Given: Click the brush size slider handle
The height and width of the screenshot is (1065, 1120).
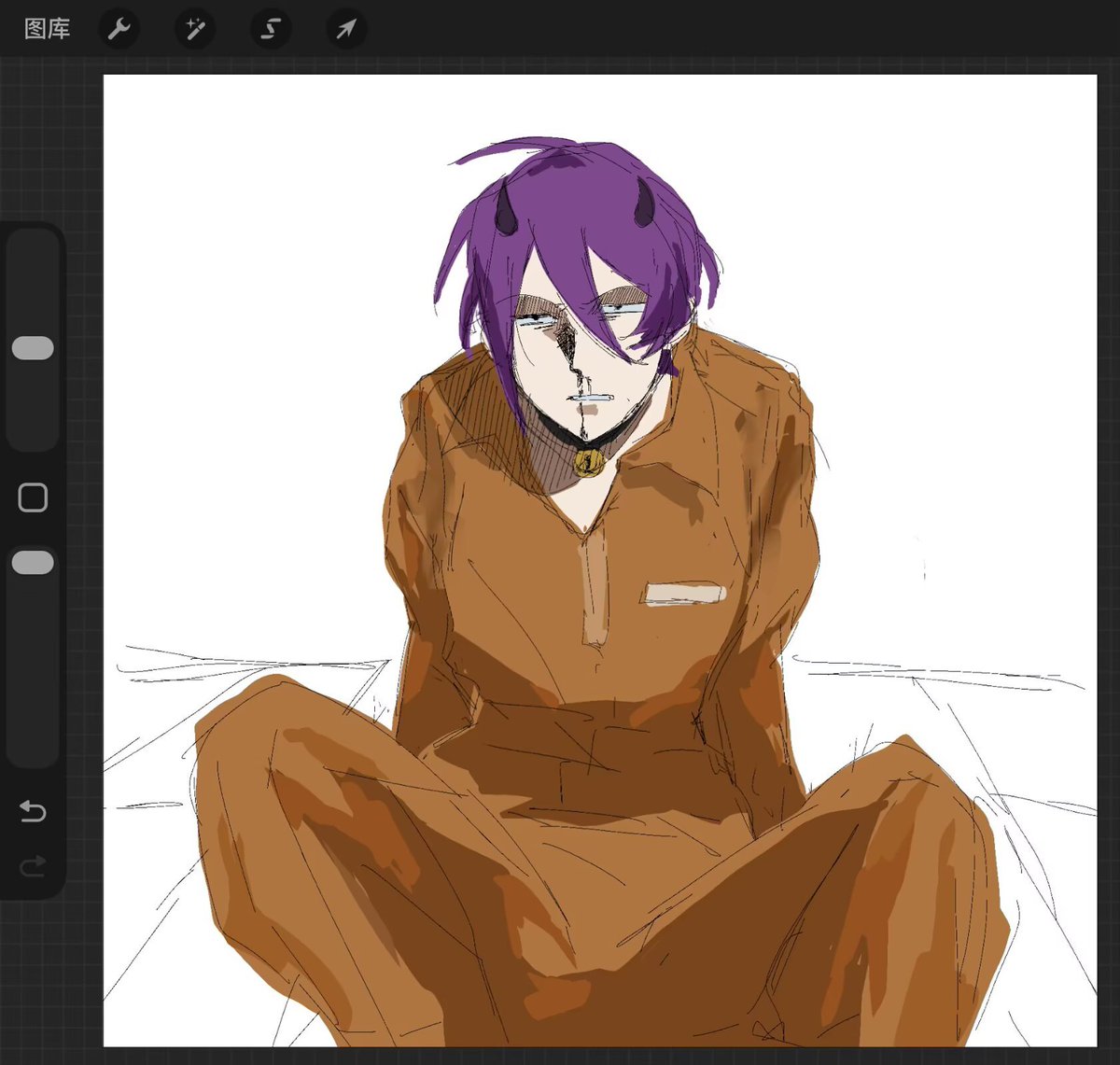Looking at the screenshot, I should pyautogui.click(x=33, y=348).
